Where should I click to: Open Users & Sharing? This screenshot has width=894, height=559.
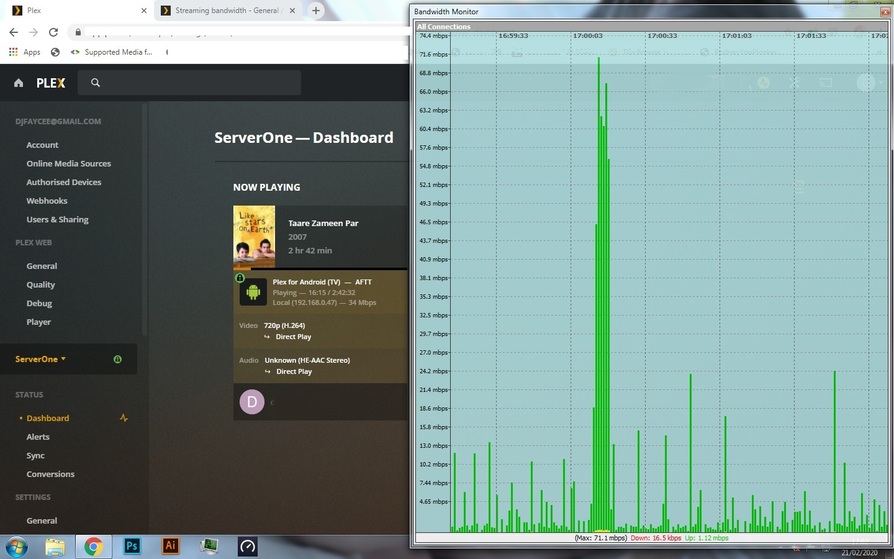click(57, 219)
